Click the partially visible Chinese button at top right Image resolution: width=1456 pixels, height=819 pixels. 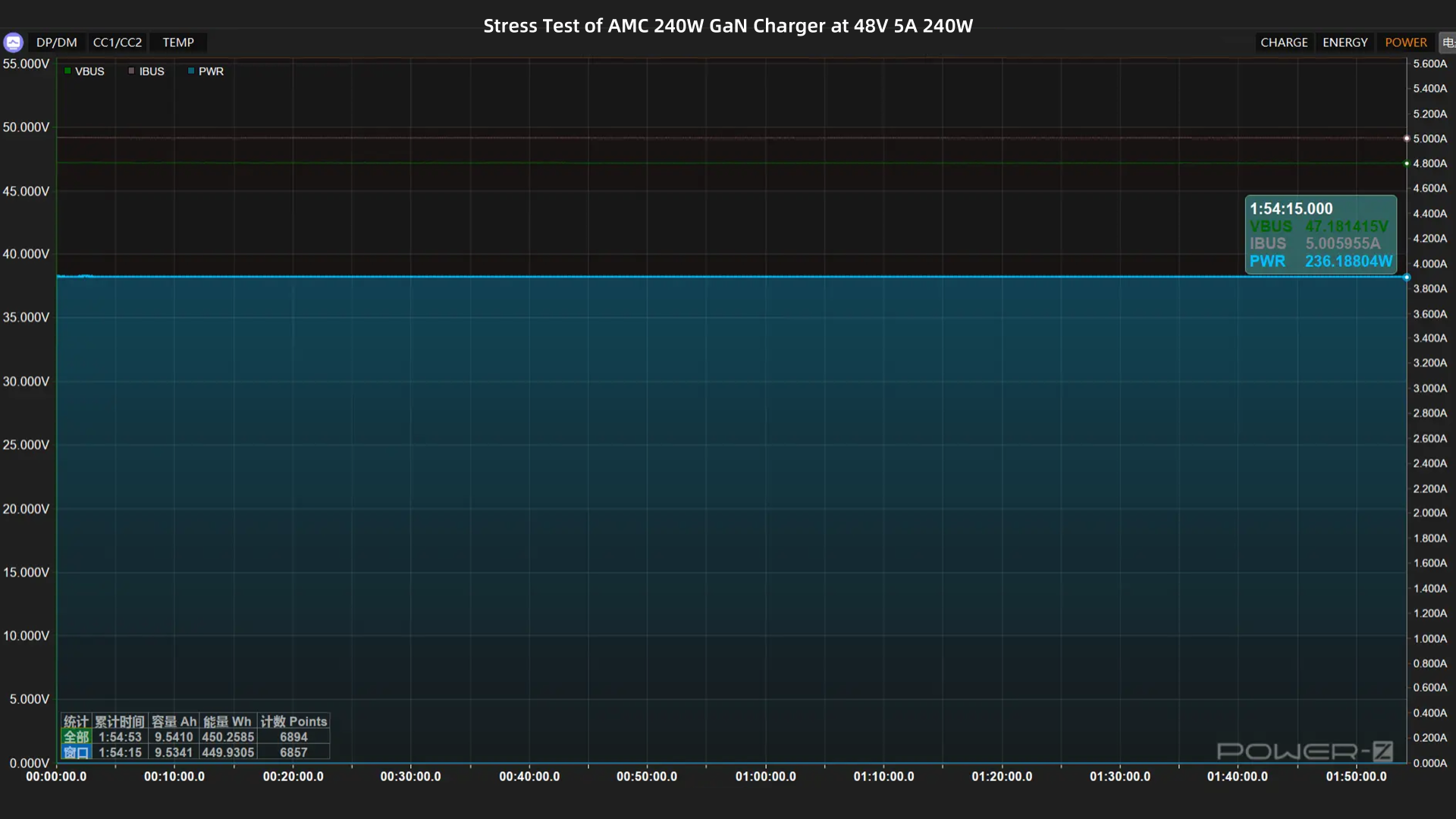(1448, 42)
